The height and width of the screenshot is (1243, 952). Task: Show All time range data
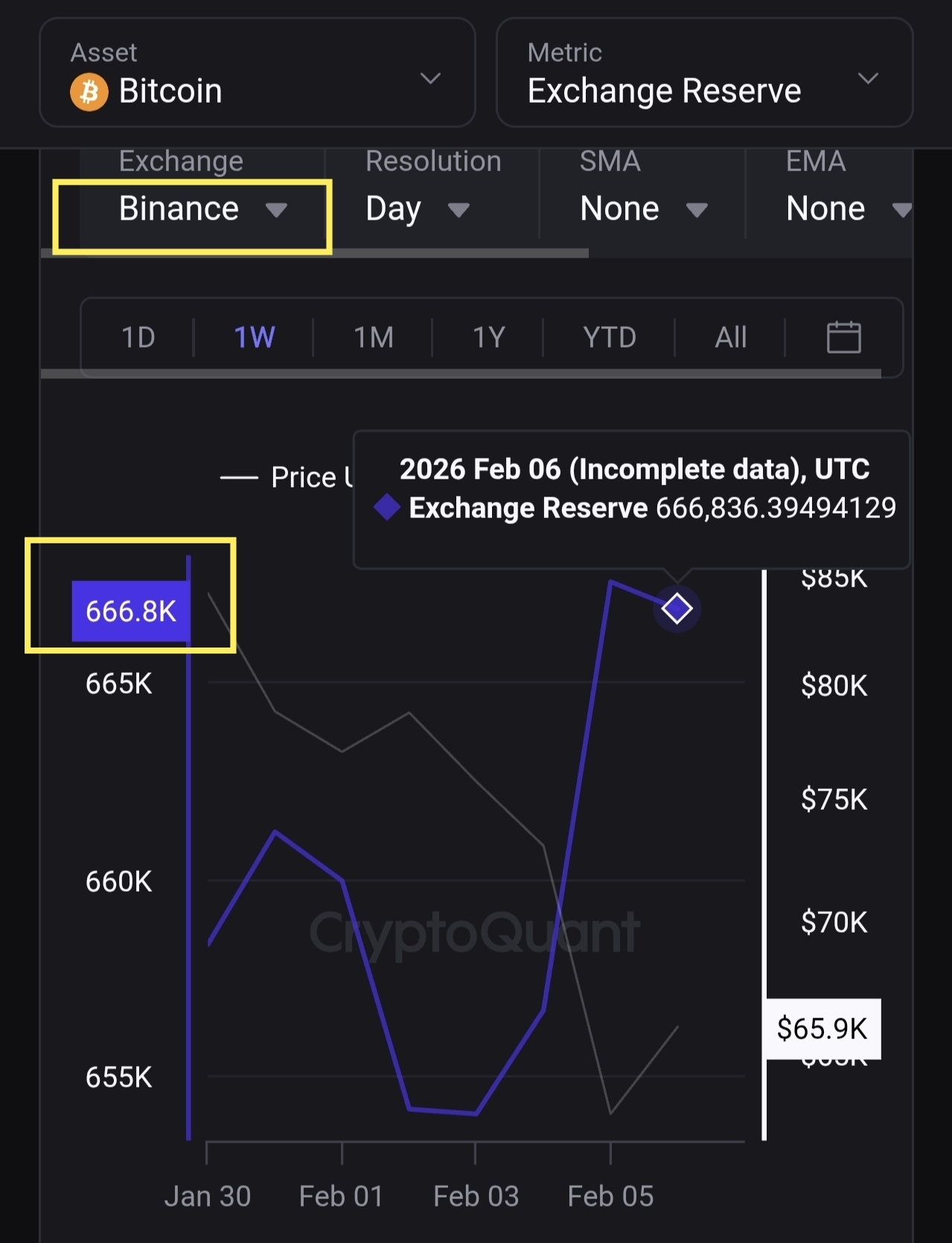(730, 337)
